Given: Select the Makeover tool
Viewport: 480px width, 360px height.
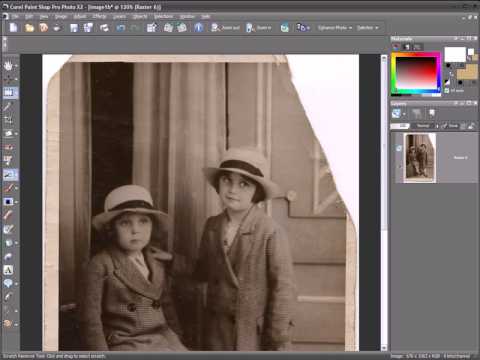Looking at the screenshot, I should (x=8, y=161).
